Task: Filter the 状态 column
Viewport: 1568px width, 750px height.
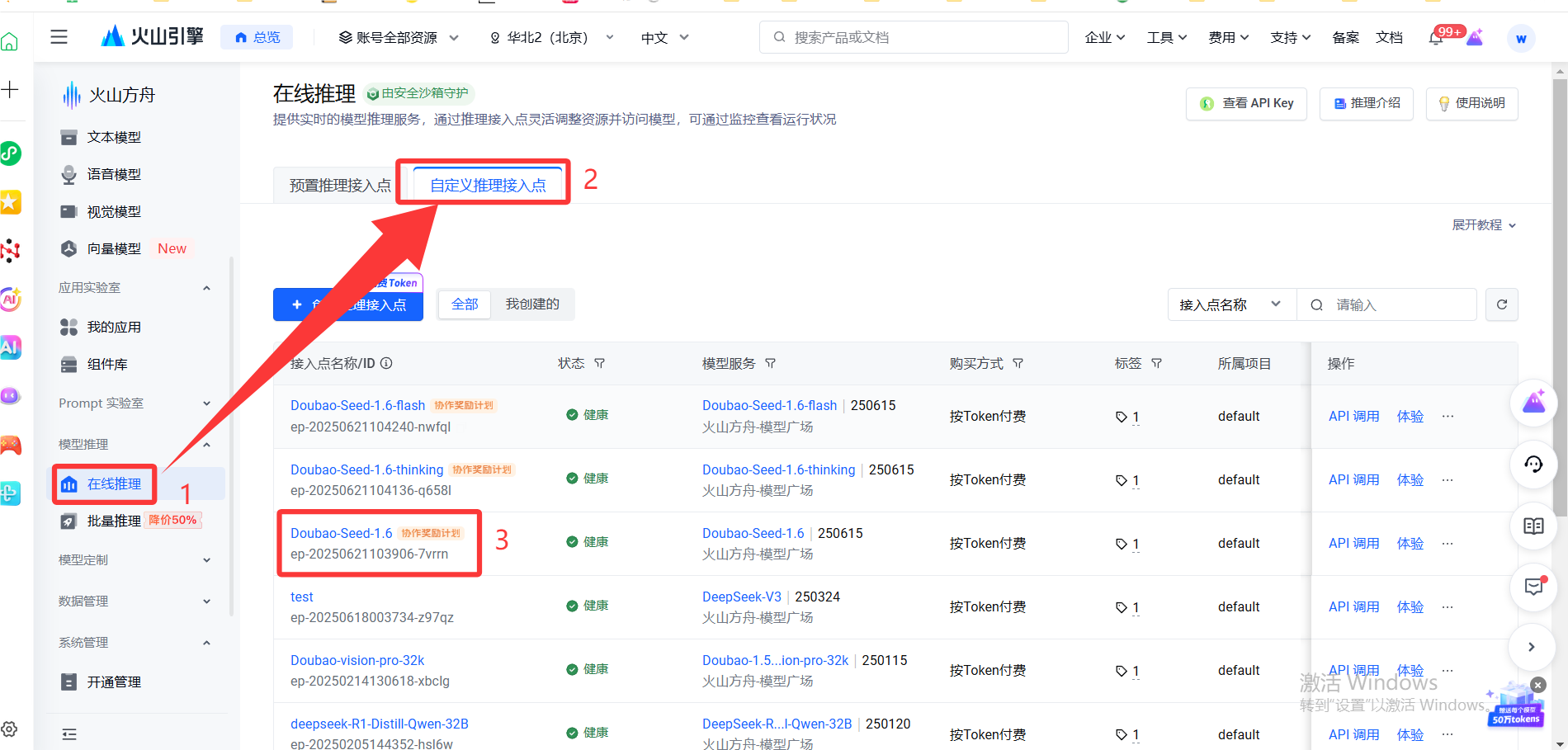Action: [x=600, y=363]
